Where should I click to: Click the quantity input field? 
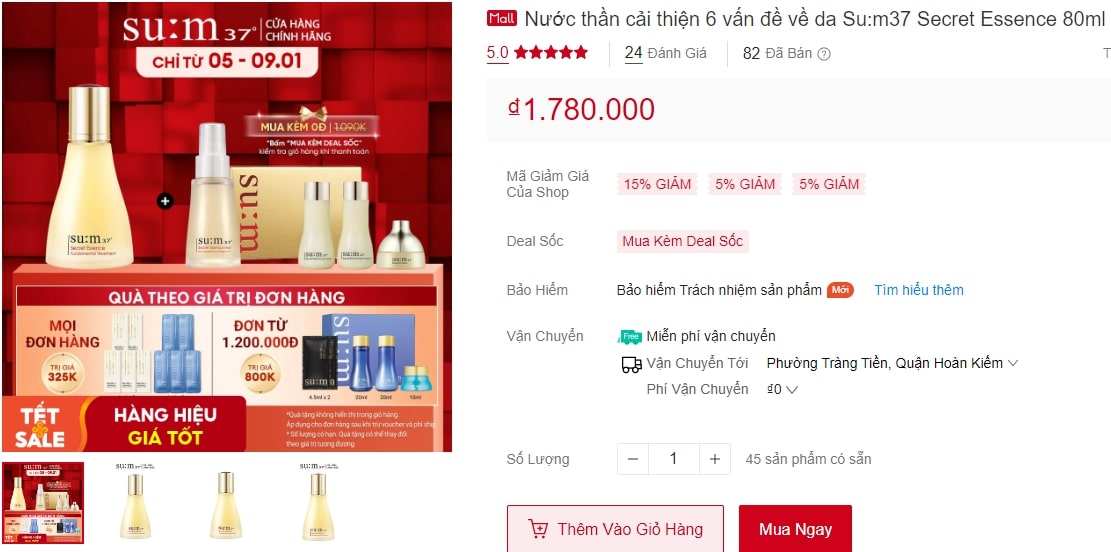[674, 459]
